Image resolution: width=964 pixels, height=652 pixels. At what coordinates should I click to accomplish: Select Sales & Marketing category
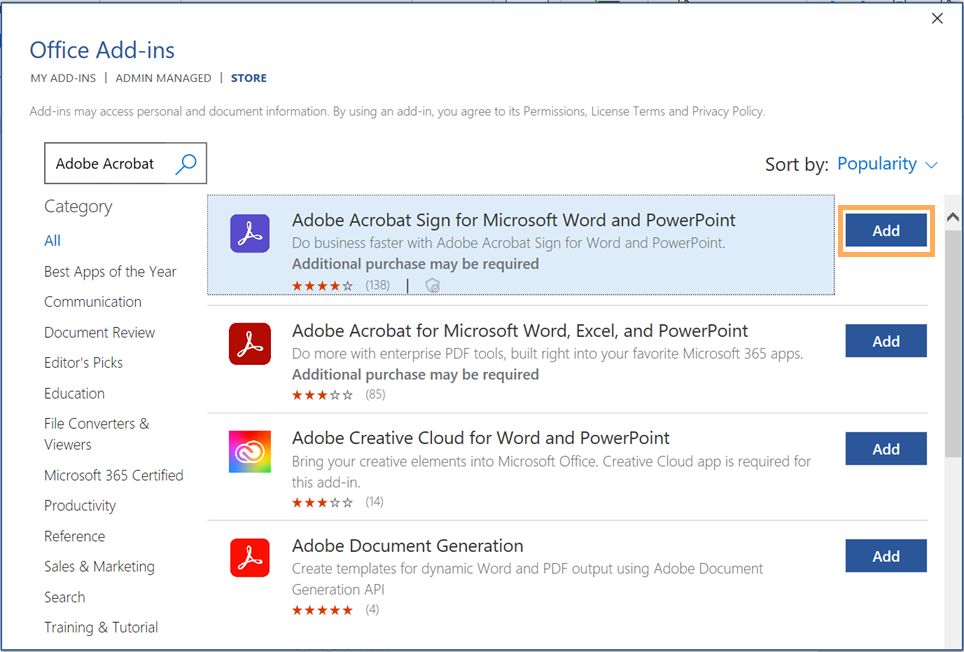(x=100, y=567)
